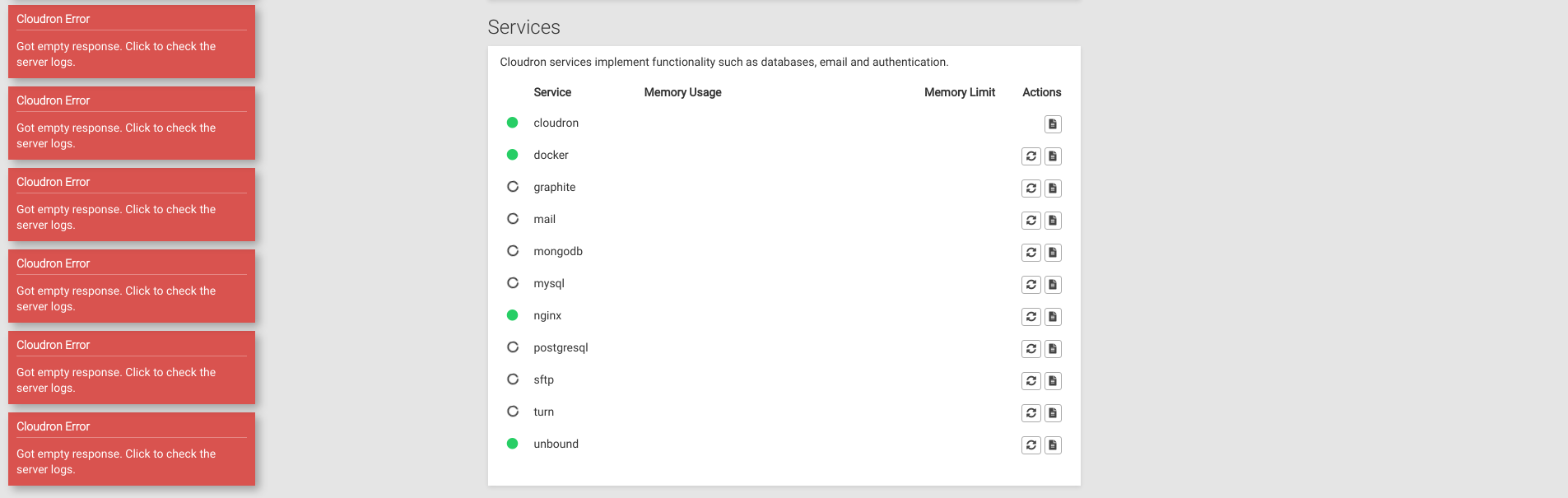The image size is (1568, 498).
Task: Restart the graphite service
Action: pos(1031,188)
